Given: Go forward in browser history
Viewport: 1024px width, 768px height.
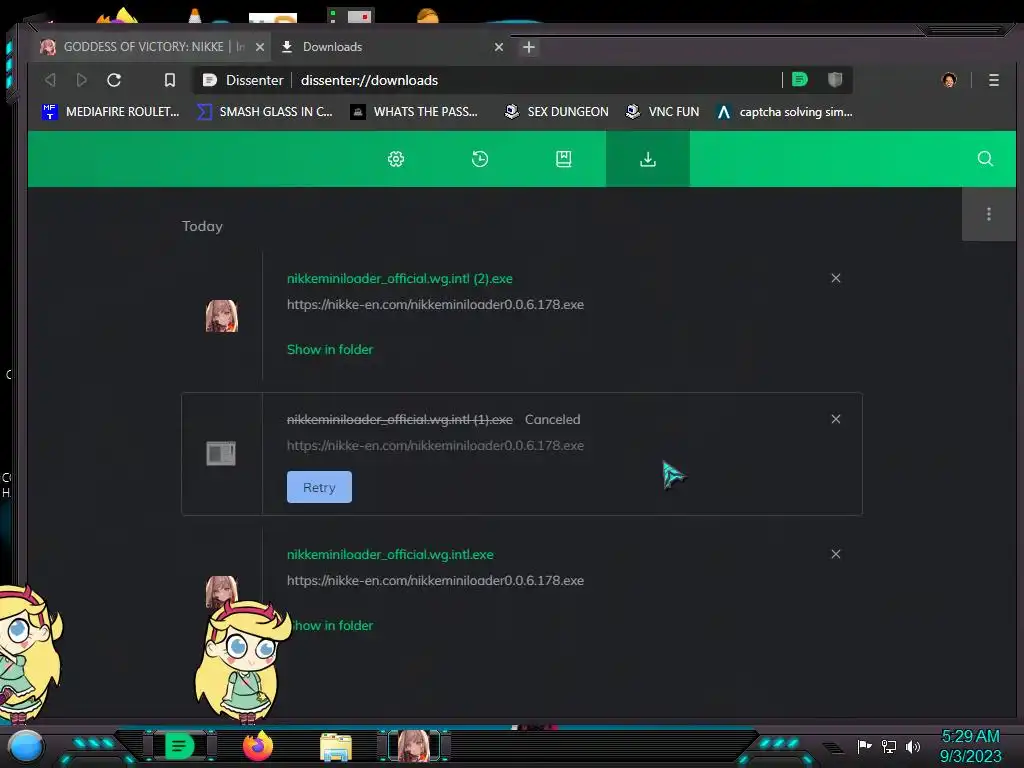Looking at the screenshot, I should tap(82, 80).
